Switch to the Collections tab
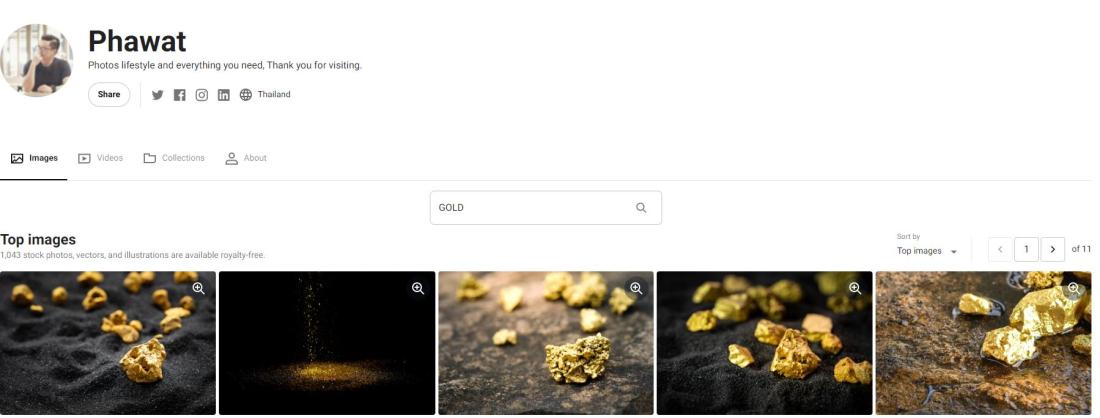This screenshot has width=1100, height=418. [174, 159]
